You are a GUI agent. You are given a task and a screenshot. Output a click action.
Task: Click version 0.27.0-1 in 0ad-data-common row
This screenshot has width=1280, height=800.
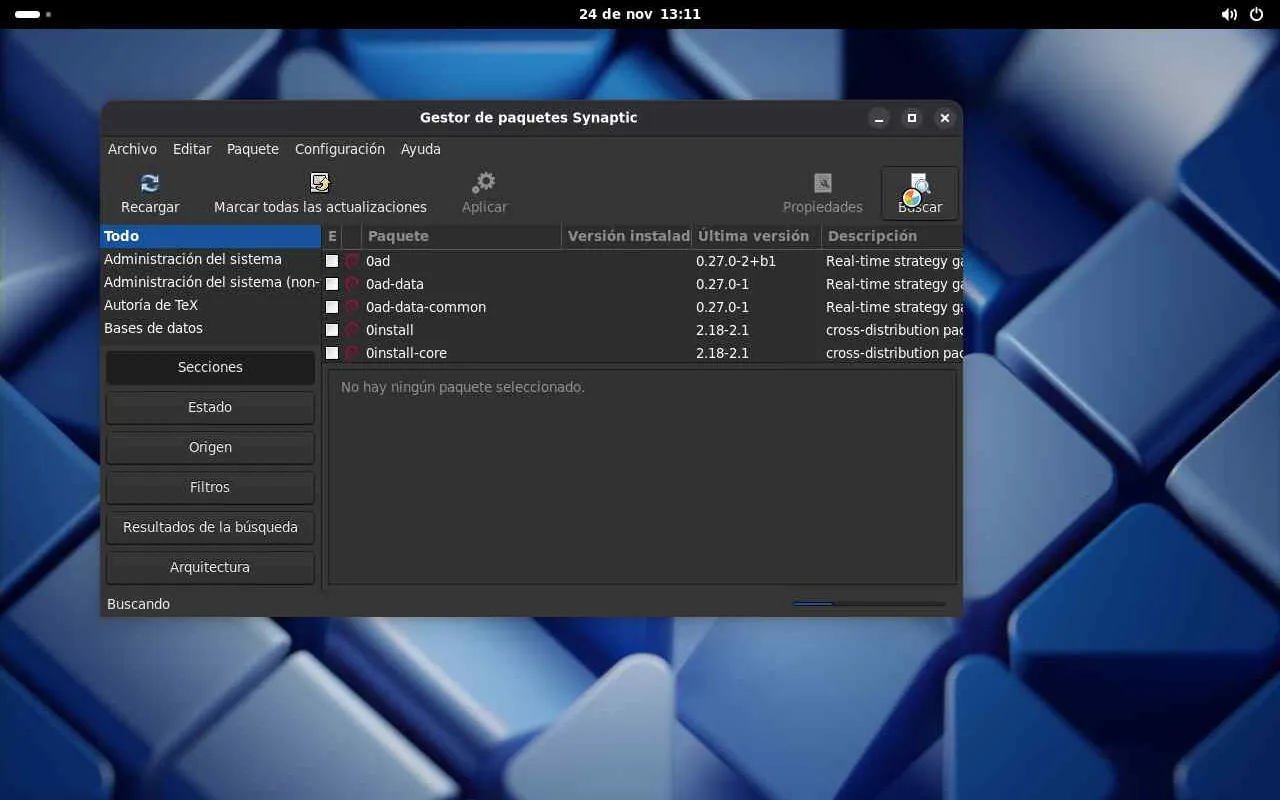click(722, 307)
